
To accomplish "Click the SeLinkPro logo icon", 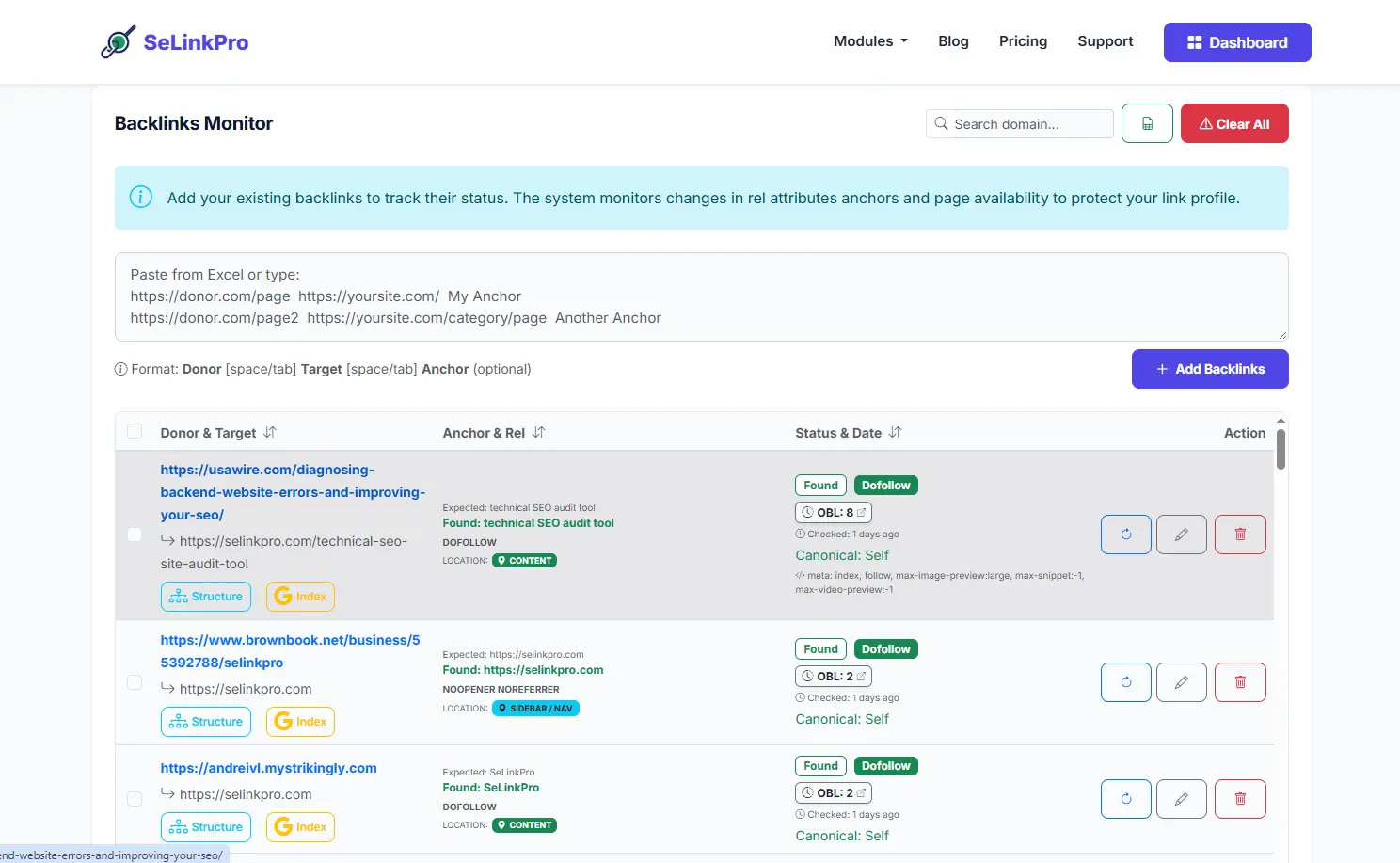I will click(x=119, y=42).
